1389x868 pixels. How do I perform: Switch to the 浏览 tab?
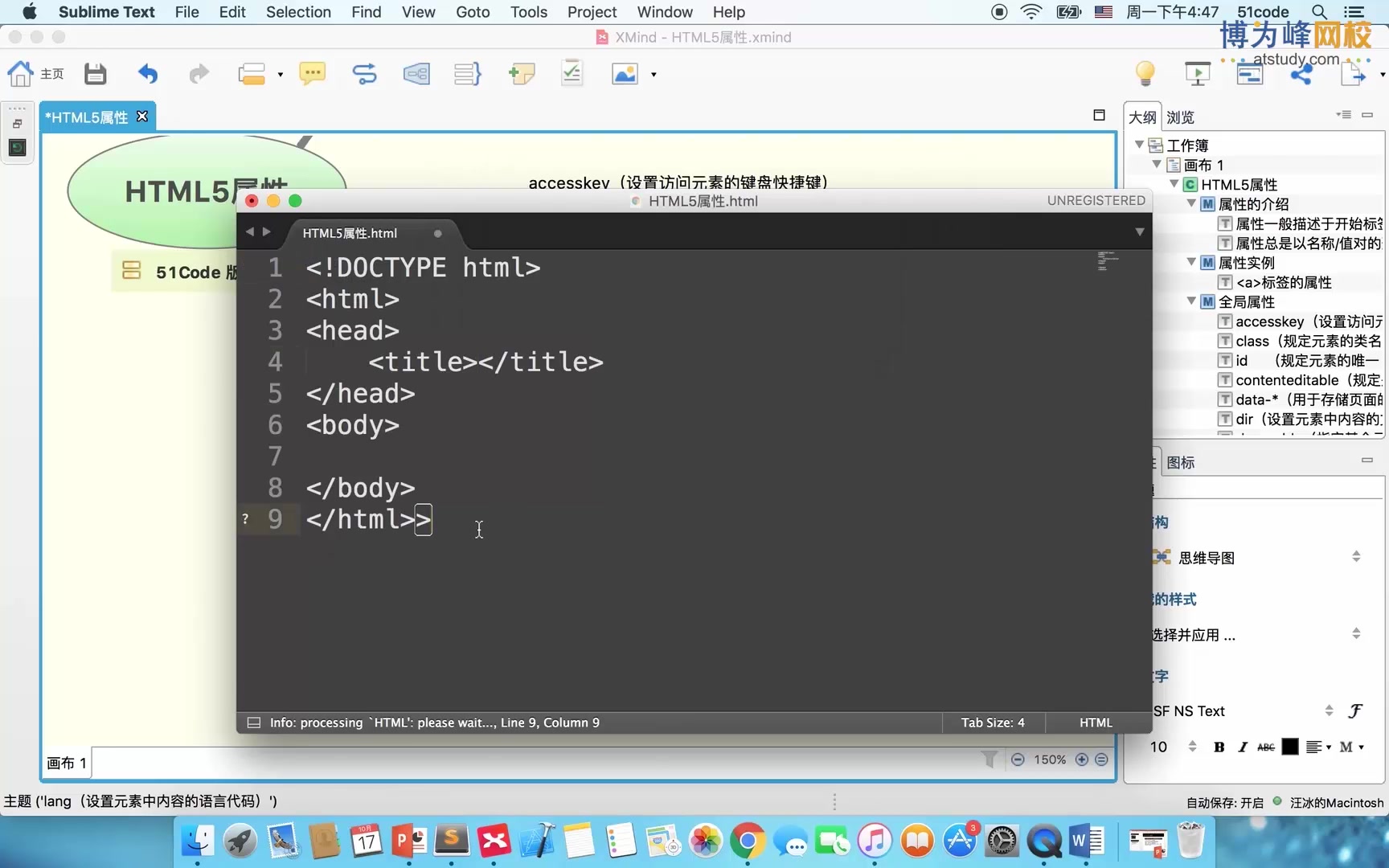1180,117
